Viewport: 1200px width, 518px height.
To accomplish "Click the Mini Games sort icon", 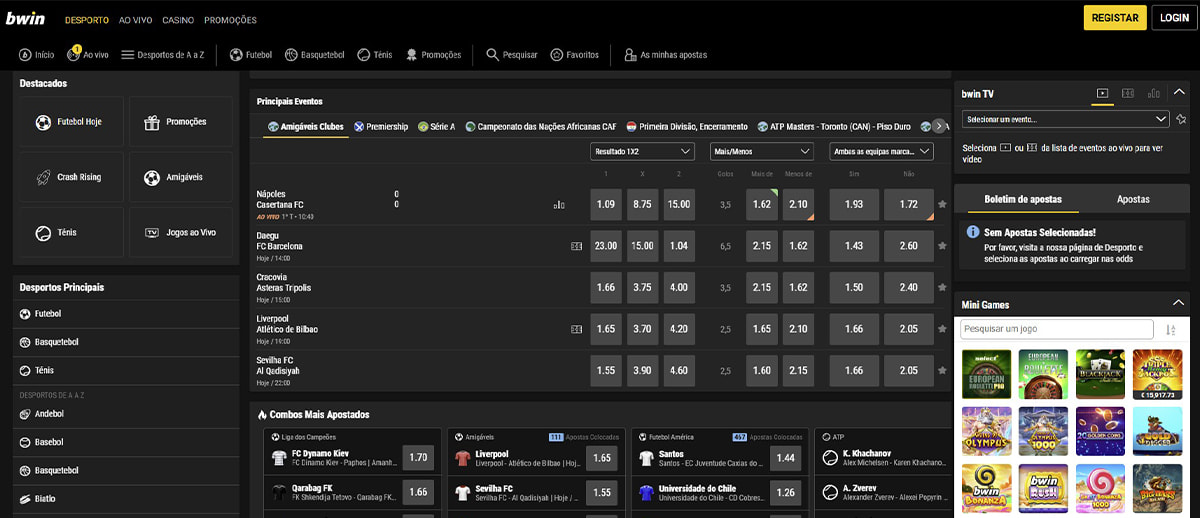I will pos(1171,329).
